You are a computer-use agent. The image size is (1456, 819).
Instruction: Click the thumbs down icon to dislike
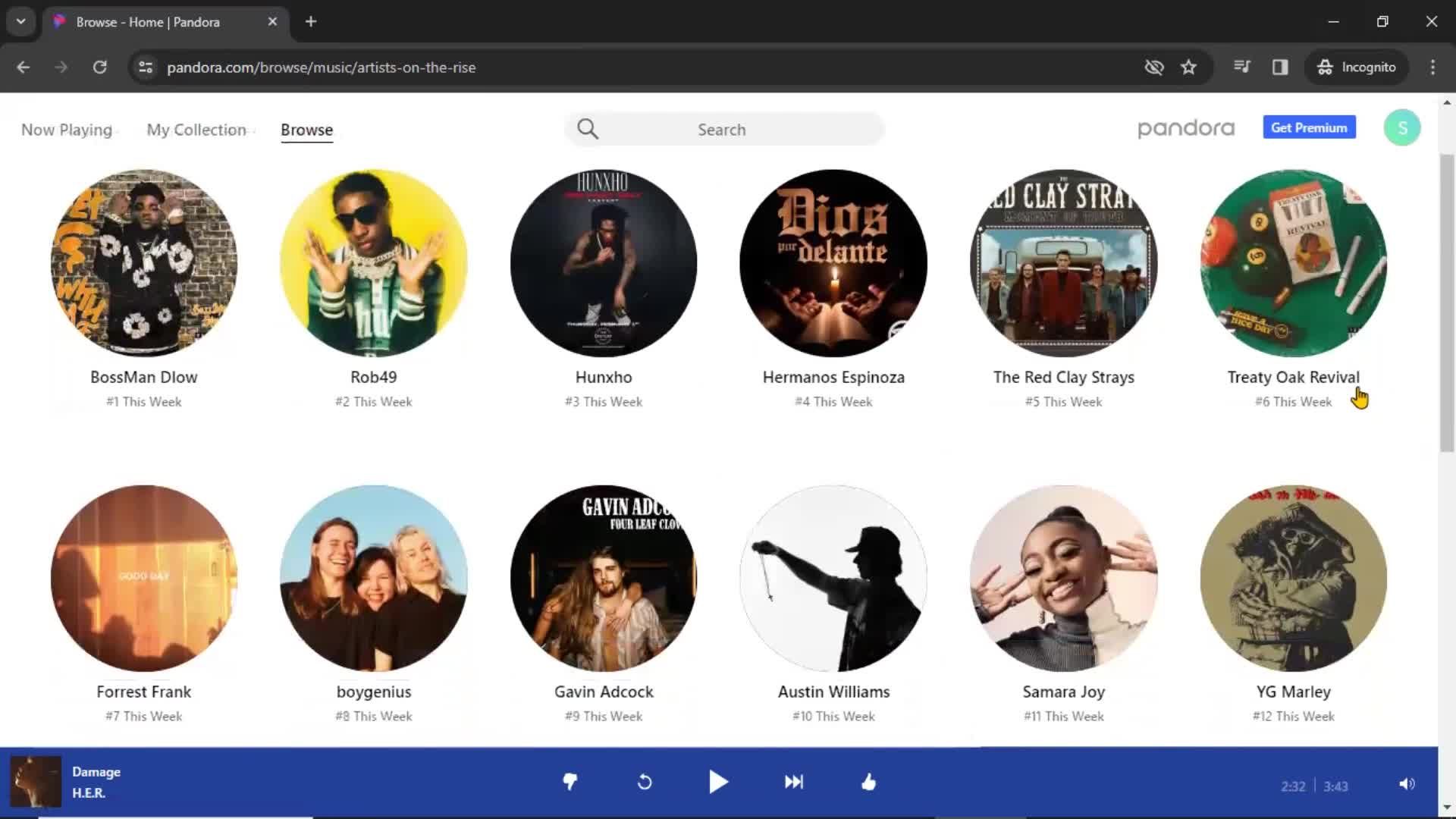(570, 782)
